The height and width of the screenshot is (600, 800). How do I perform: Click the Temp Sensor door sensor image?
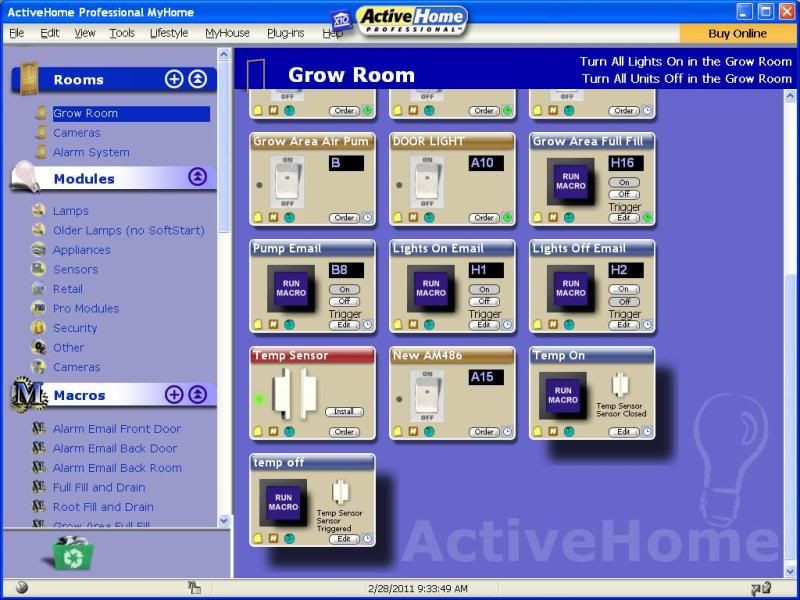[295, 393]
